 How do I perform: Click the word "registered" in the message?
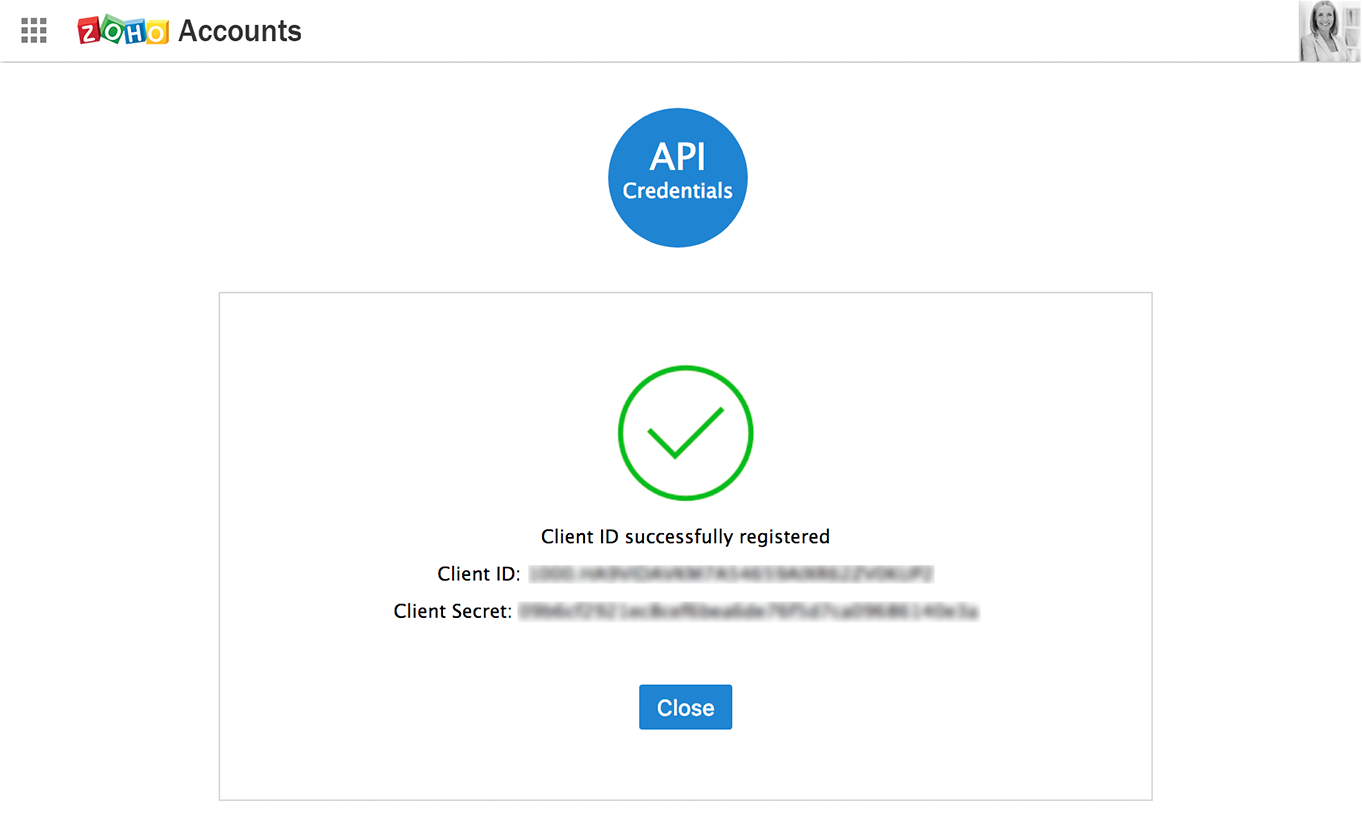point(784,537)
